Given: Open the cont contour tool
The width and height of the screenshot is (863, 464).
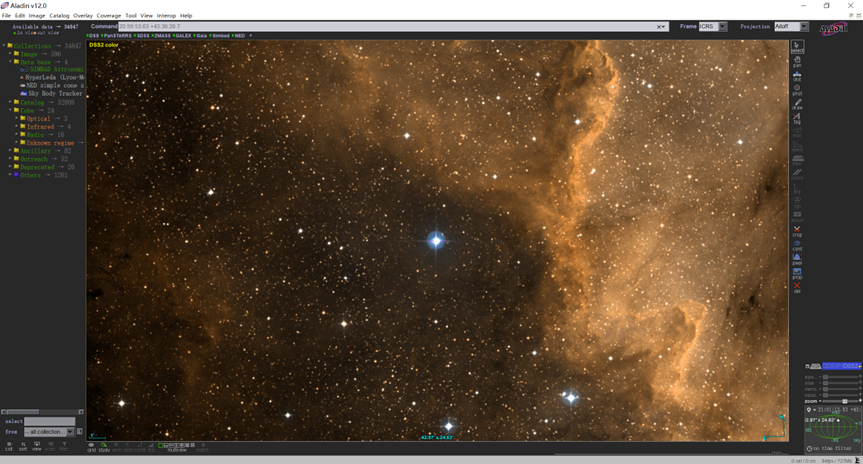Looking at the screenshot, I should click(797, 245).
